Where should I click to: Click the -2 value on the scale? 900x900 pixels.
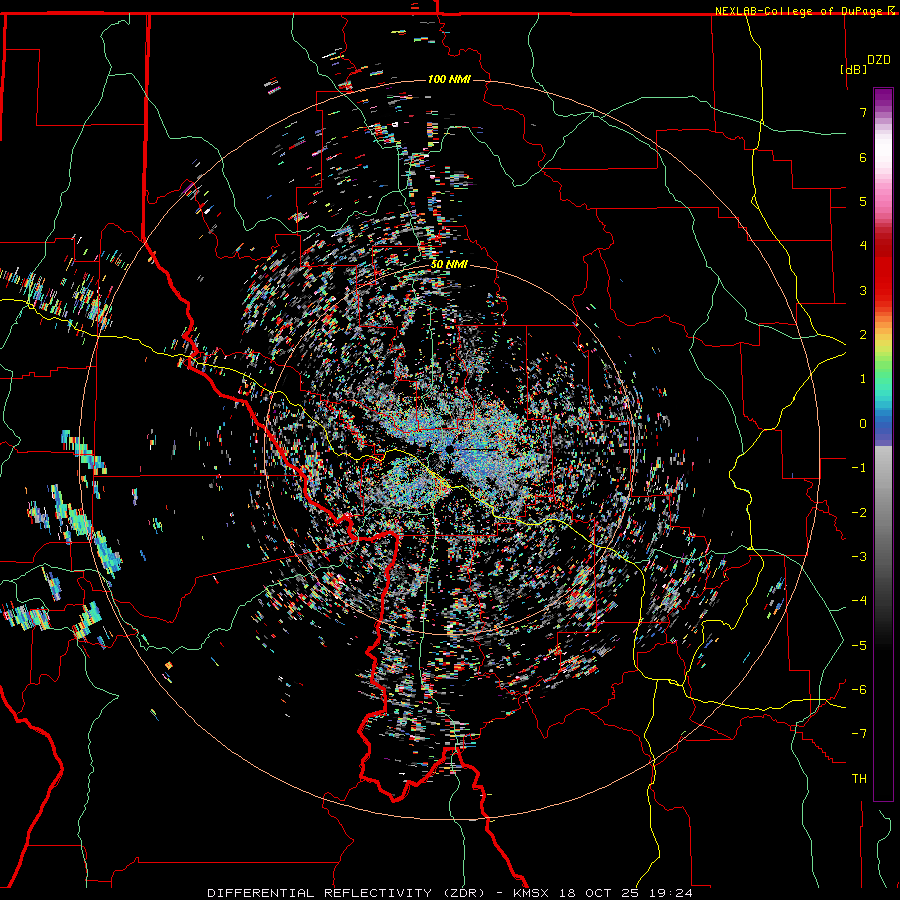[859, 513]
